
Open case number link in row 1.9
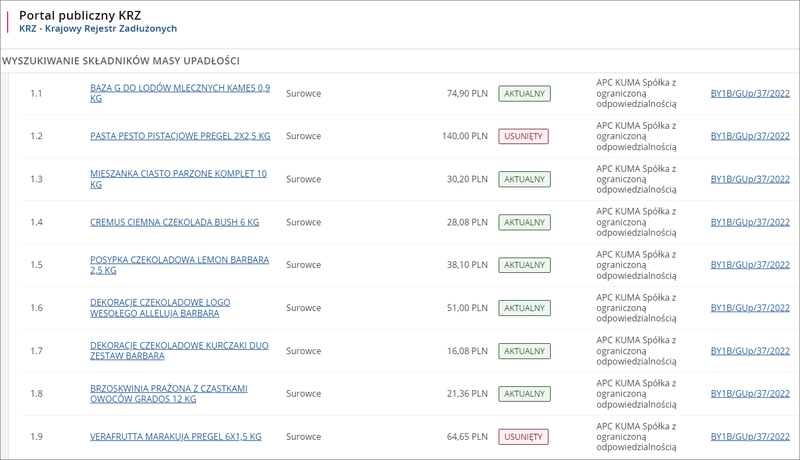point(750,437)
